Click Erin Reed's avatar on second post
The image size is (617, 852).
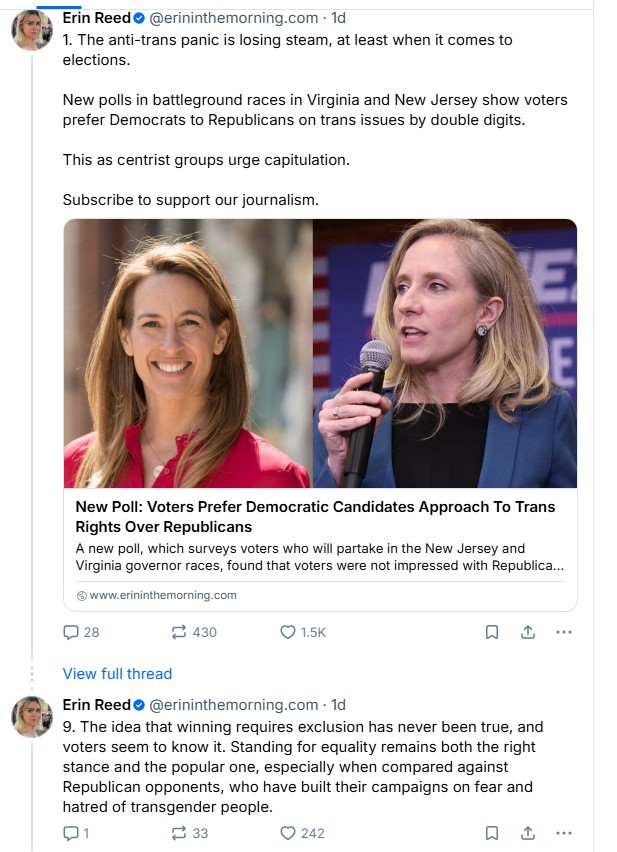pyautogui.click(x=32, y=717)
